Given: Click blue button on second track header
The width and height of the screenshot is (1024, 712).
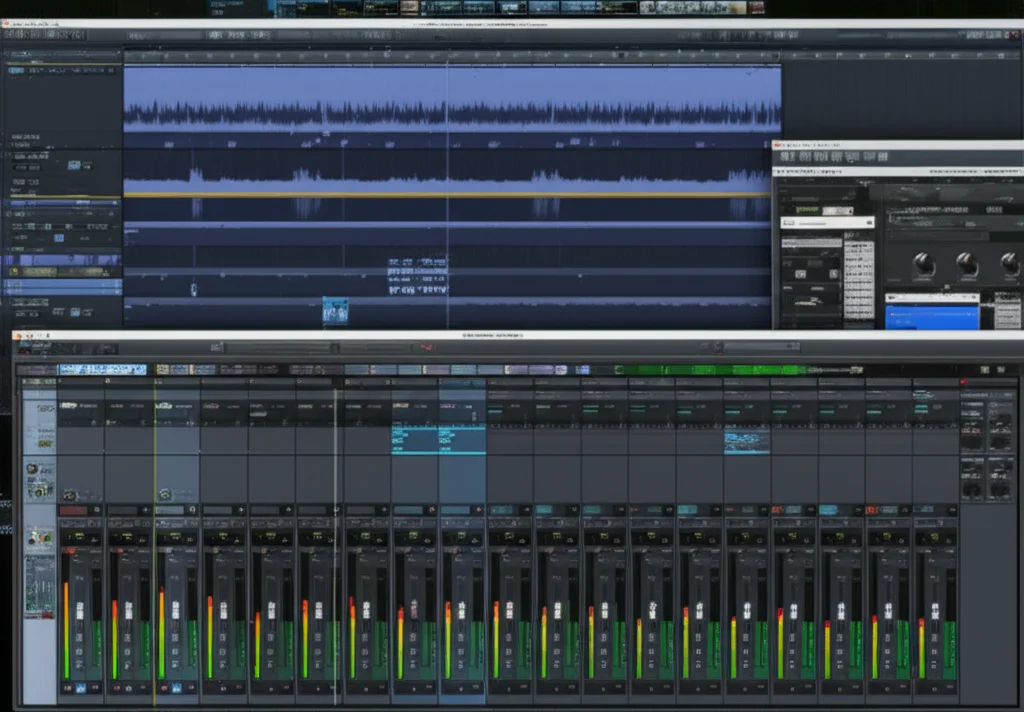Looking at the screenshot, I should [74, 165].
